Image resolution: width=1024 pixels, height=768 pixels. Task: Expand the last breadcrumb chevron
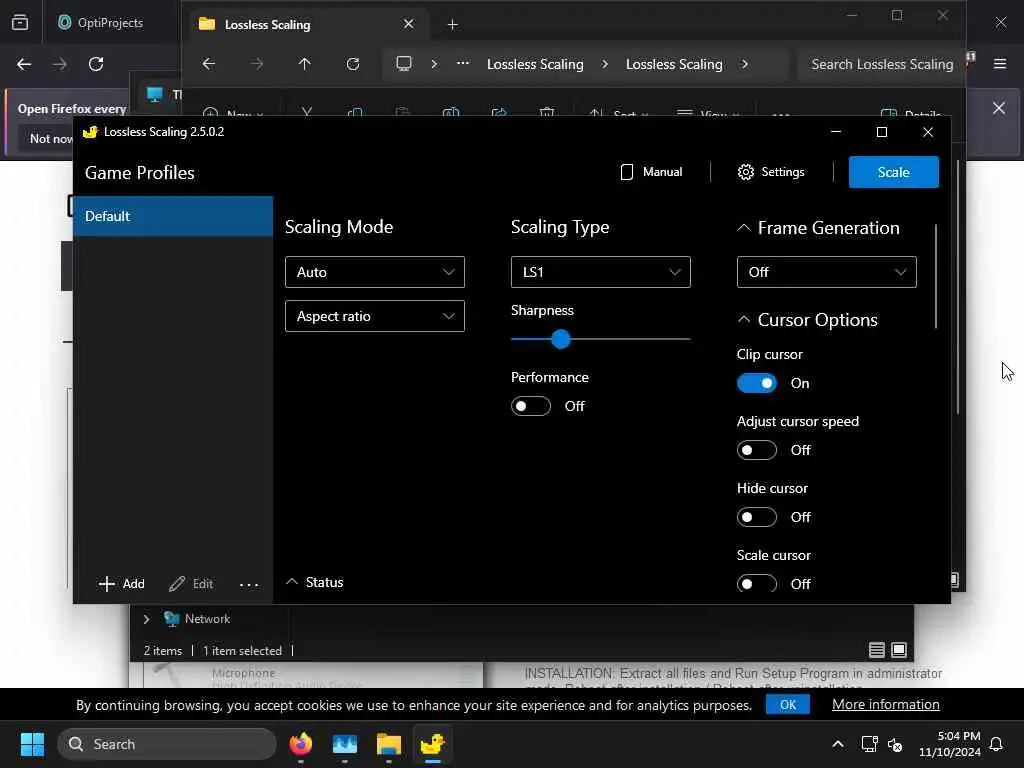[744, 64]
